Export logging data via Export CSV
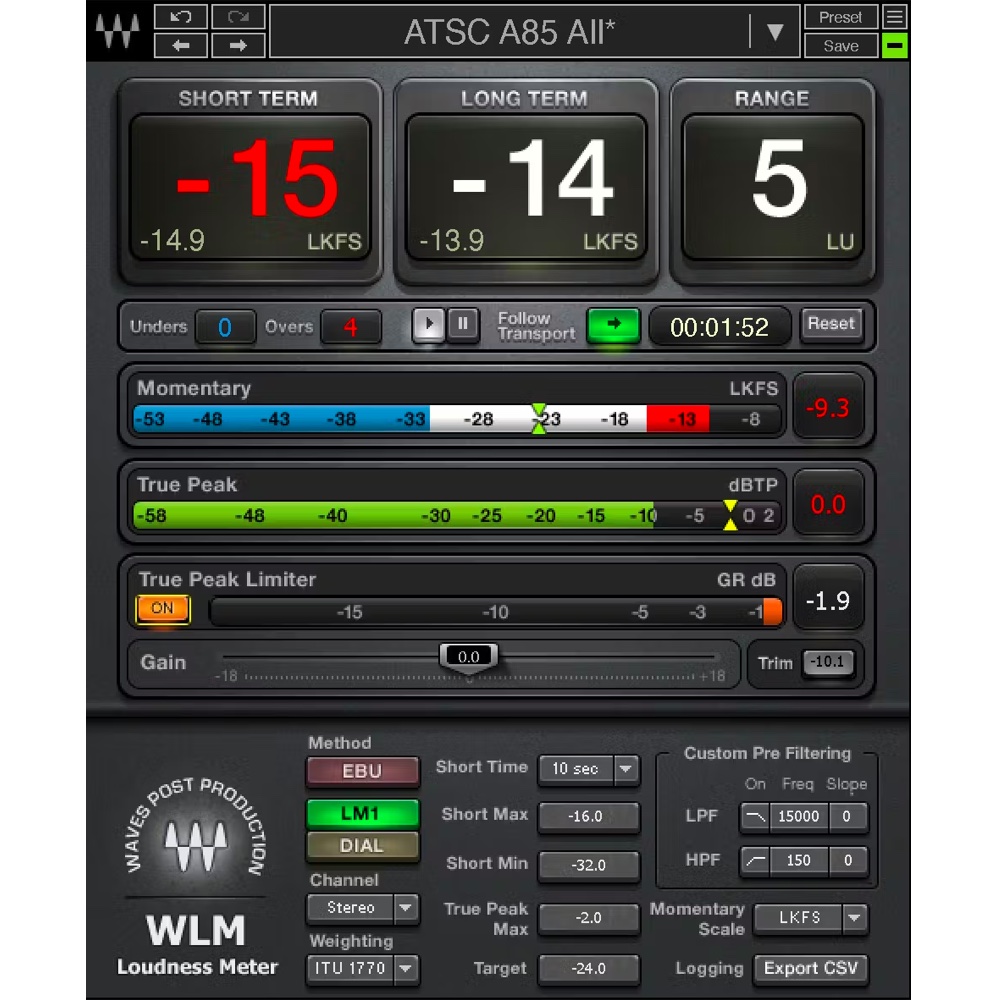The image size is (1000, 1000). [x=811, y=969]
